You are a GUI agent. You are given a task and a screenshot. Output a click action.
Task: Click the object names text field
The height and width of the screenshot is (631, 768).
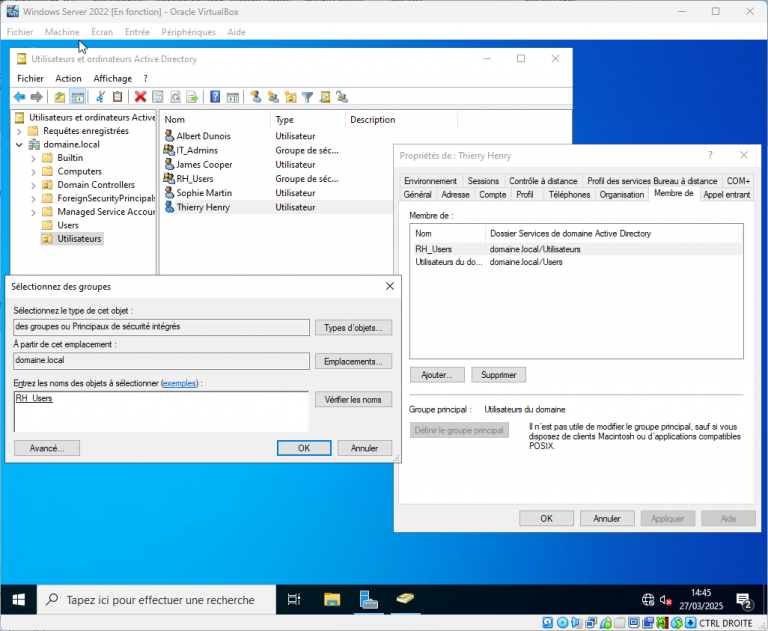pyautogui.click(x=160, y=410)
